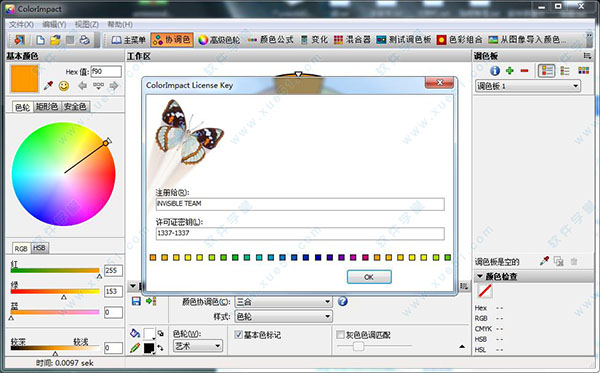Uncheck the 基本色标记 checkbox
This screenshot has width=600, height=373.
coord(238,335)
